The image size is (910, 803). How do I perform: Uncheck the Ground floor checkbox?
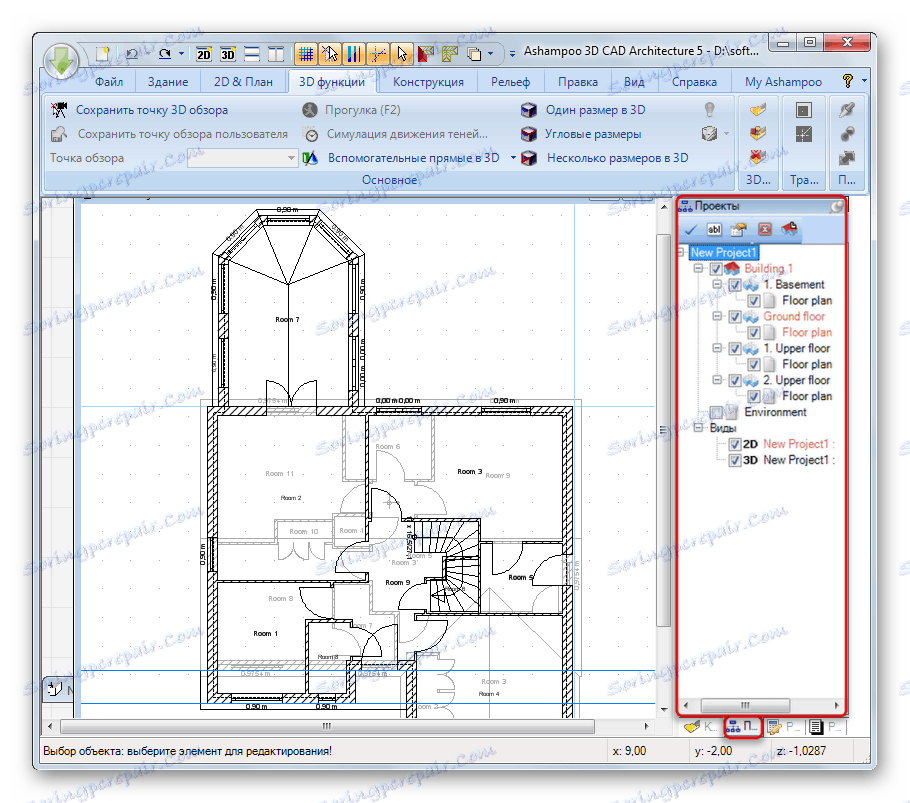735,316
